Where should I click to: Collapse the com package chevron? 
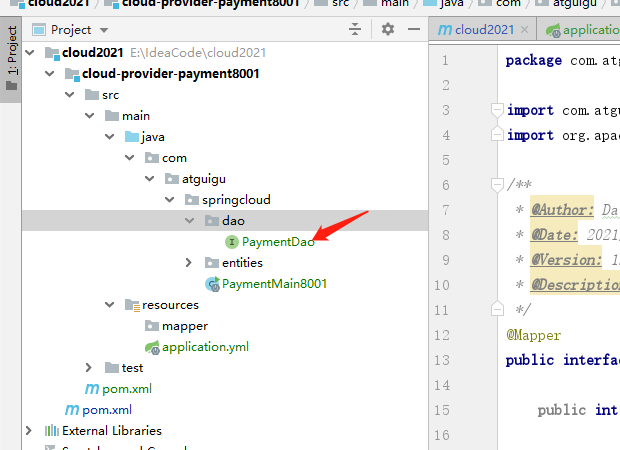coord(130,158)
